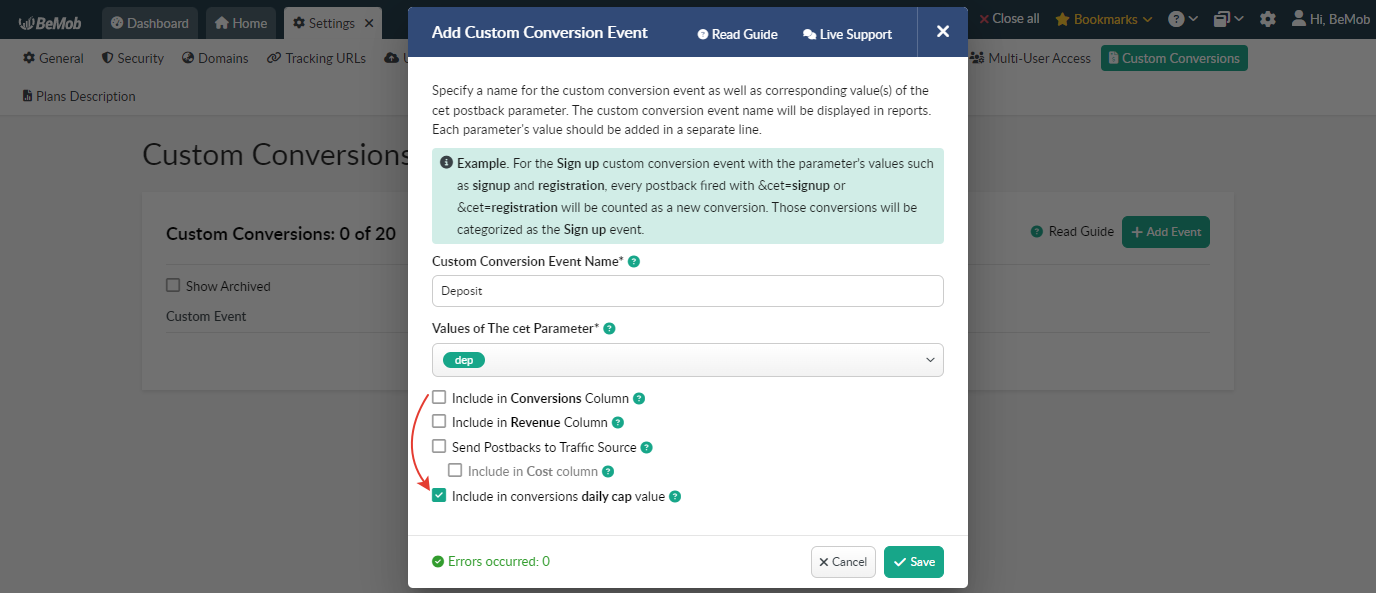Remove the dep parameter value chip
The image size is (1376, 593).
(462, 359)
